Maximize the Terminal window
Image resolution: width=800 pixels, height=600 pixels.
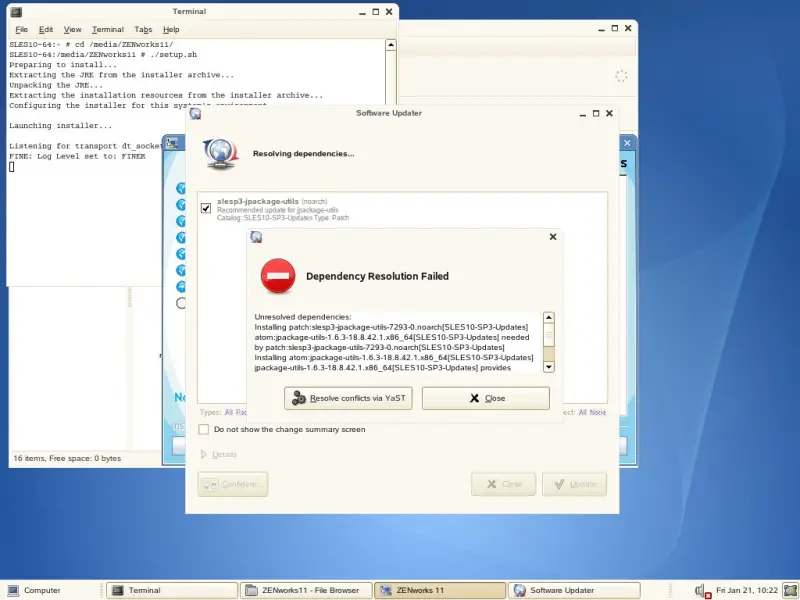(376, 12)
